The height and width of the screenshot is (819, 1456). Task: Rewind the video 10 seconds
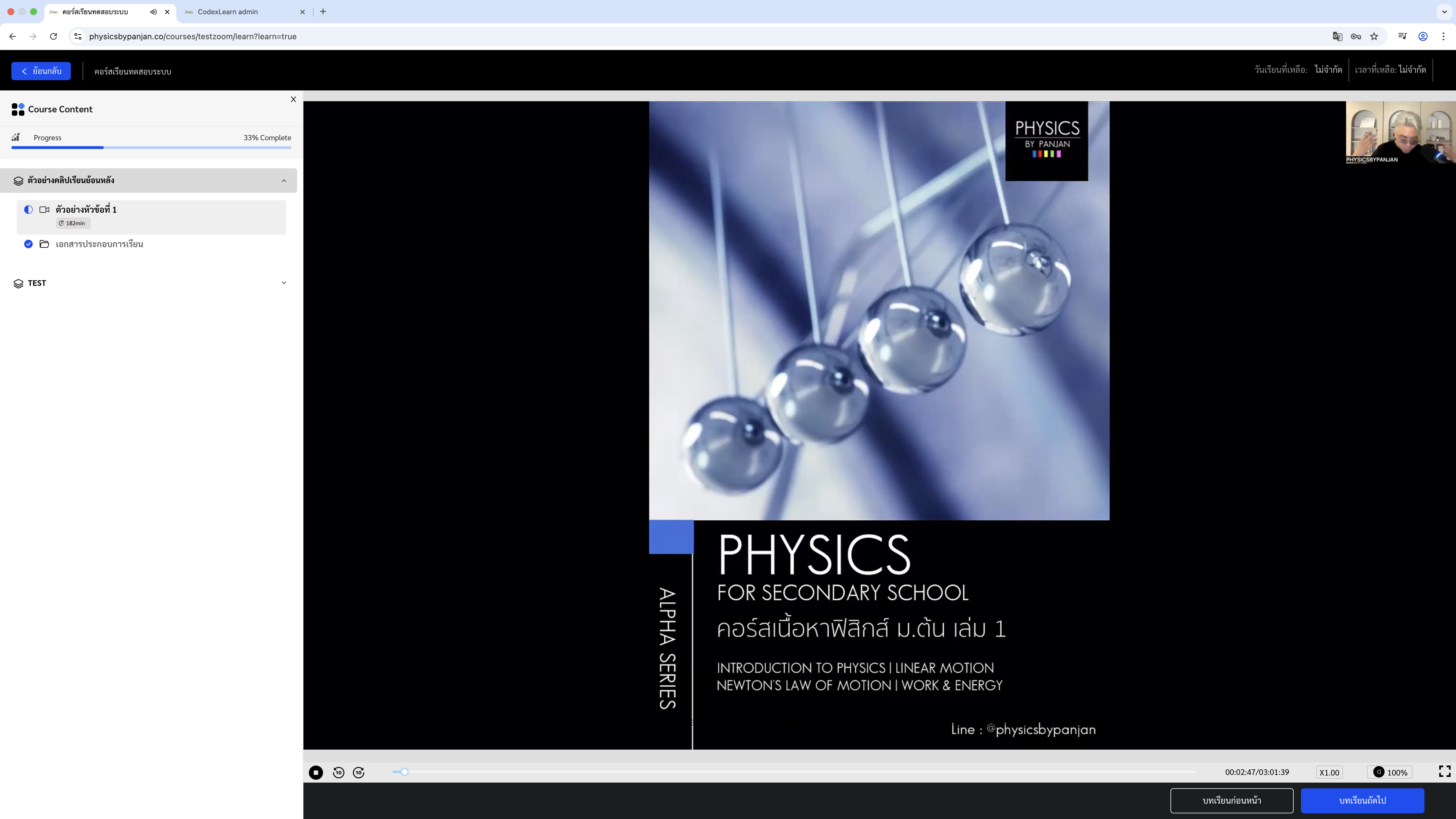tap(339, 772)
